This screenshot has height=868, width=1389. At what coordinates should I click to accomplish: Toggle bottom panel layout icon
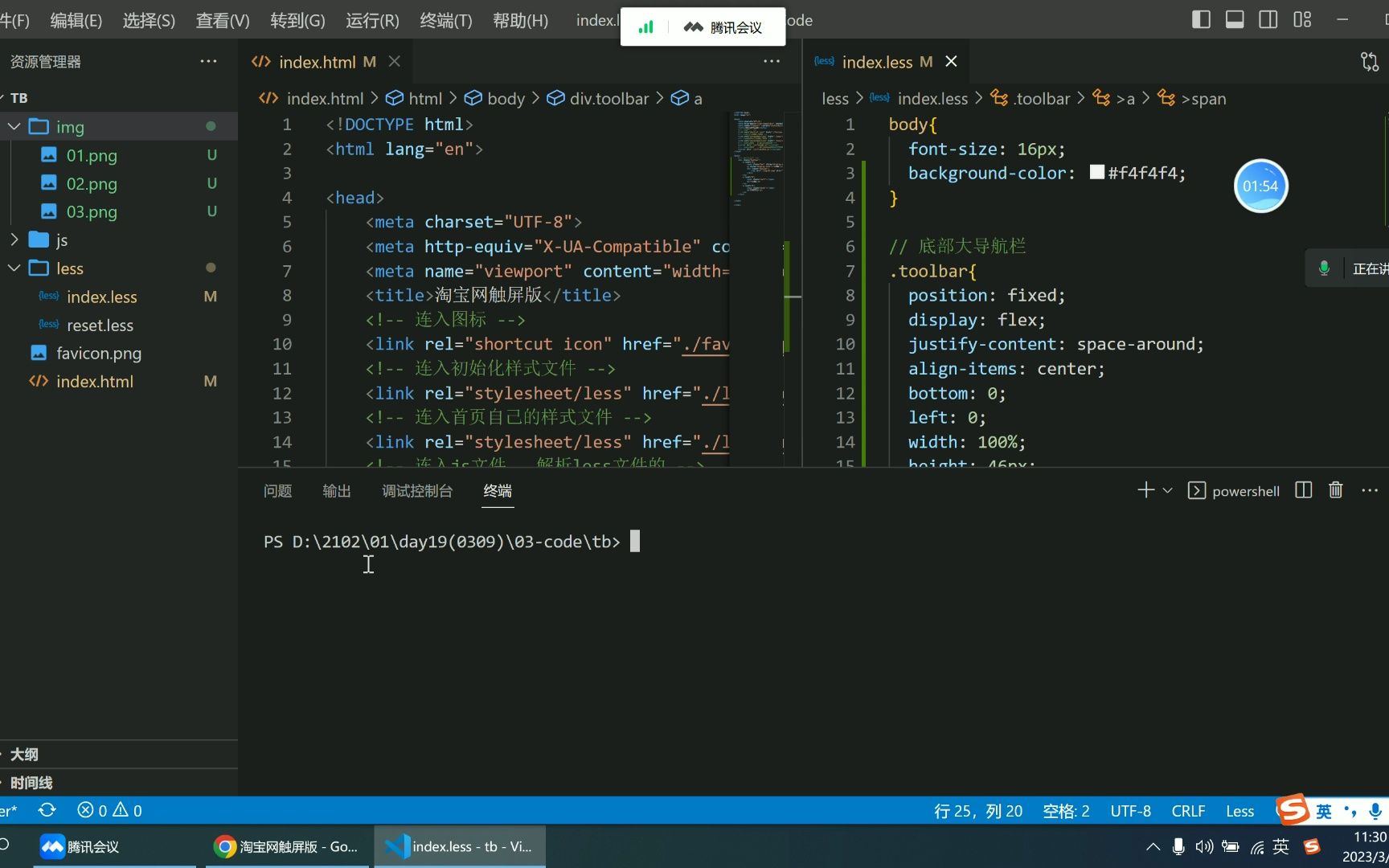(1235, 19)
